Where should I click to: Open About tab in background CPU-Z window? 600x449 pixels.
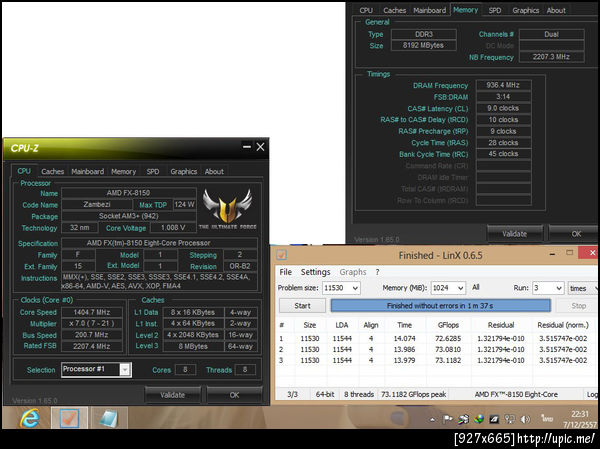(x=556, y=10)
